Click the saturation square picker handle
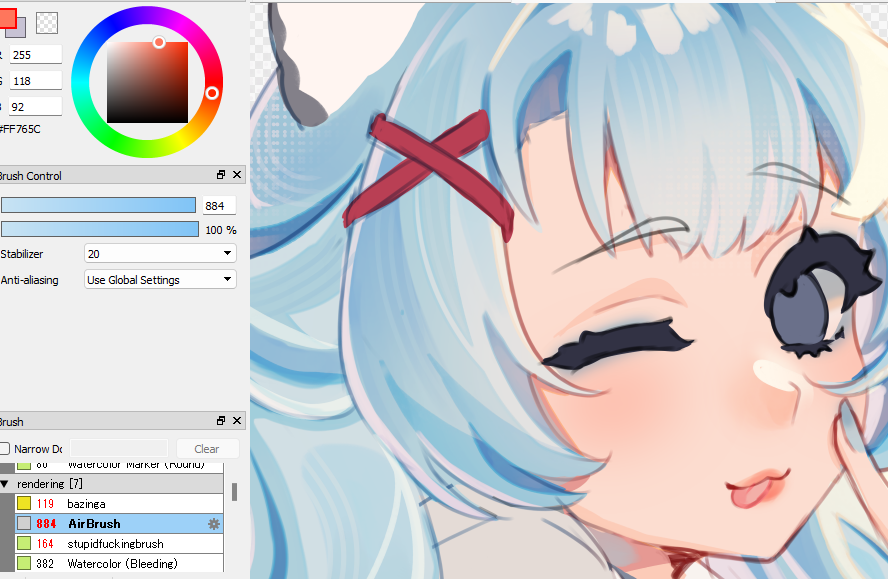888x579 pixels. click(x=159, y=42)
